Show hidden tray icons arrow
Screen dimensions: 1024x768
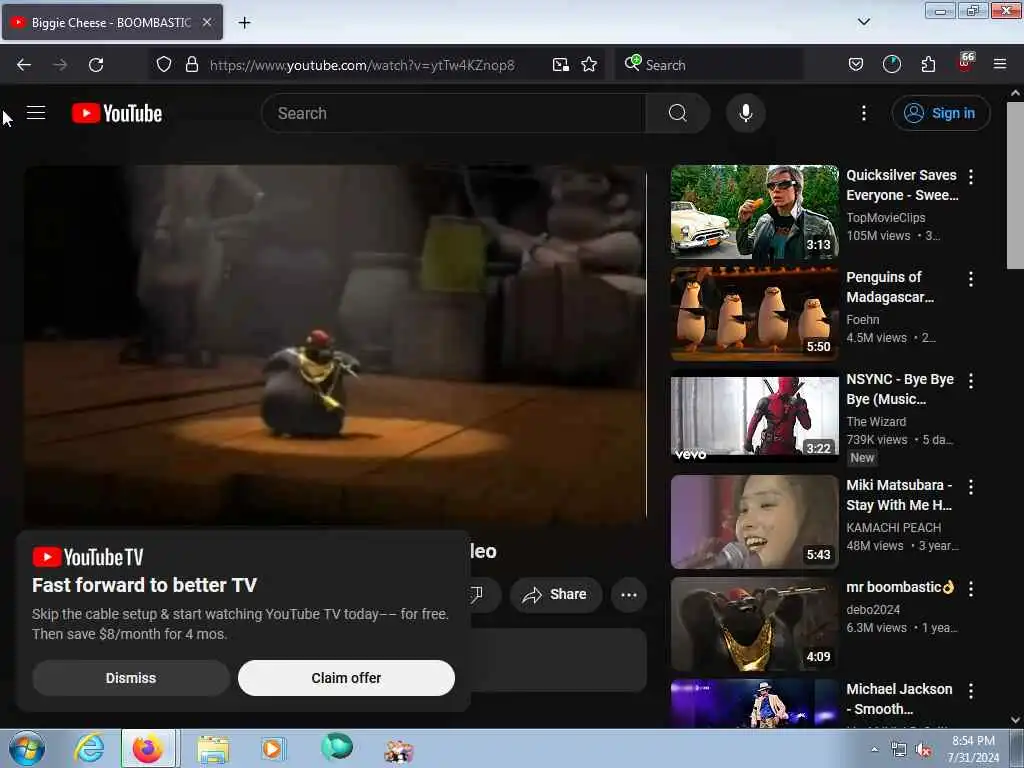[874, 750]
